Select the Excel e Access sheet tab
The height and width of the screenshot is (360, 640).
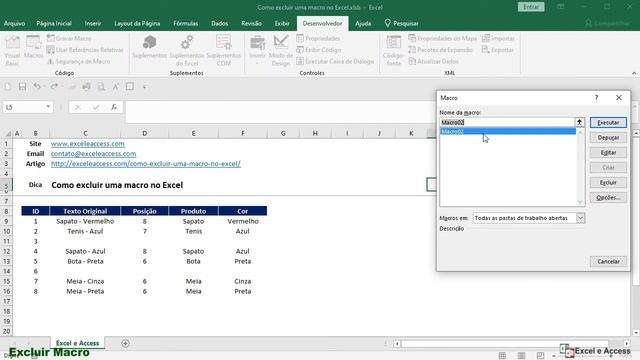coord(78,343)
